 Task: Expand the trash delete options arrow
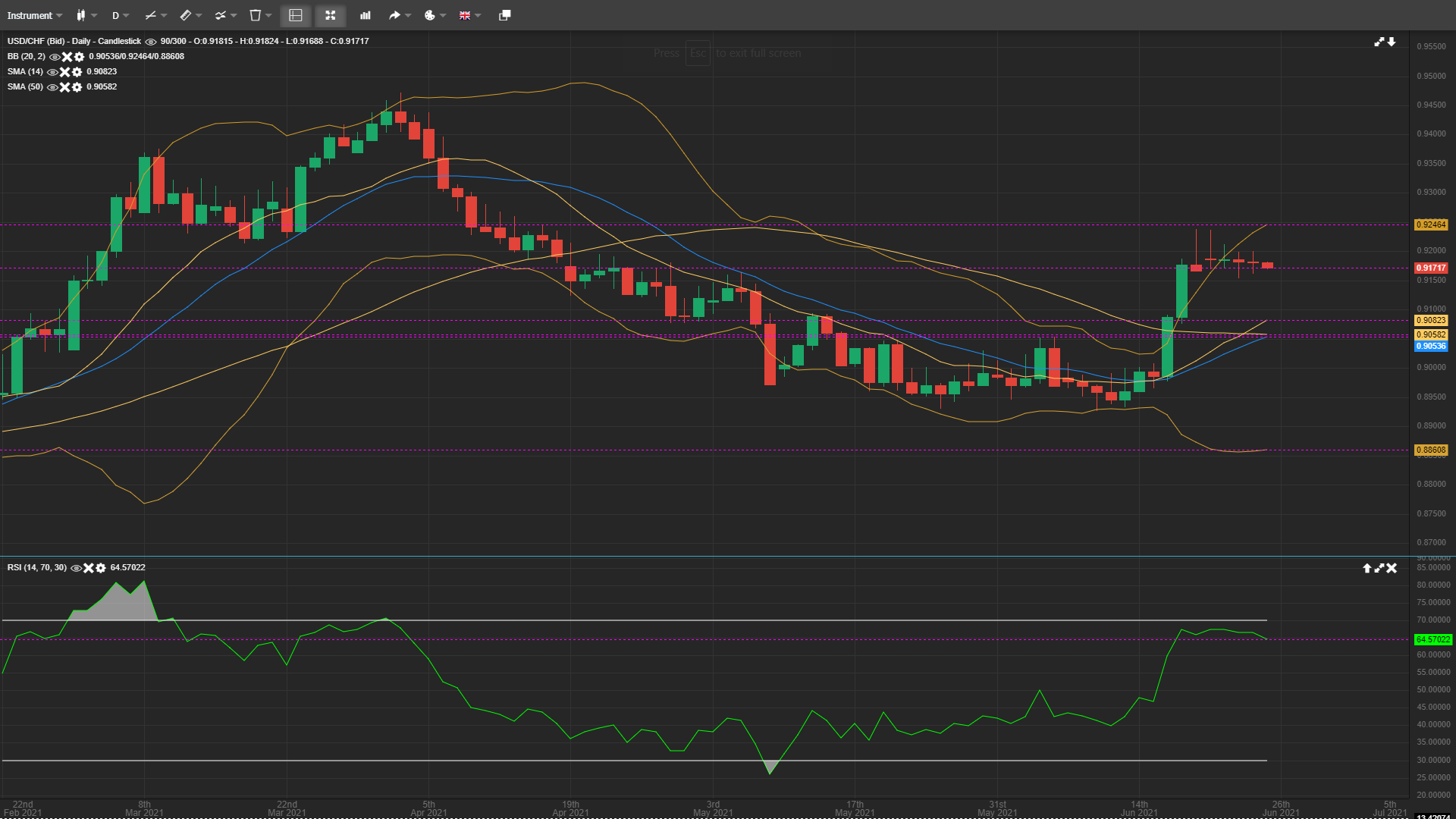(x=268, y=15)
